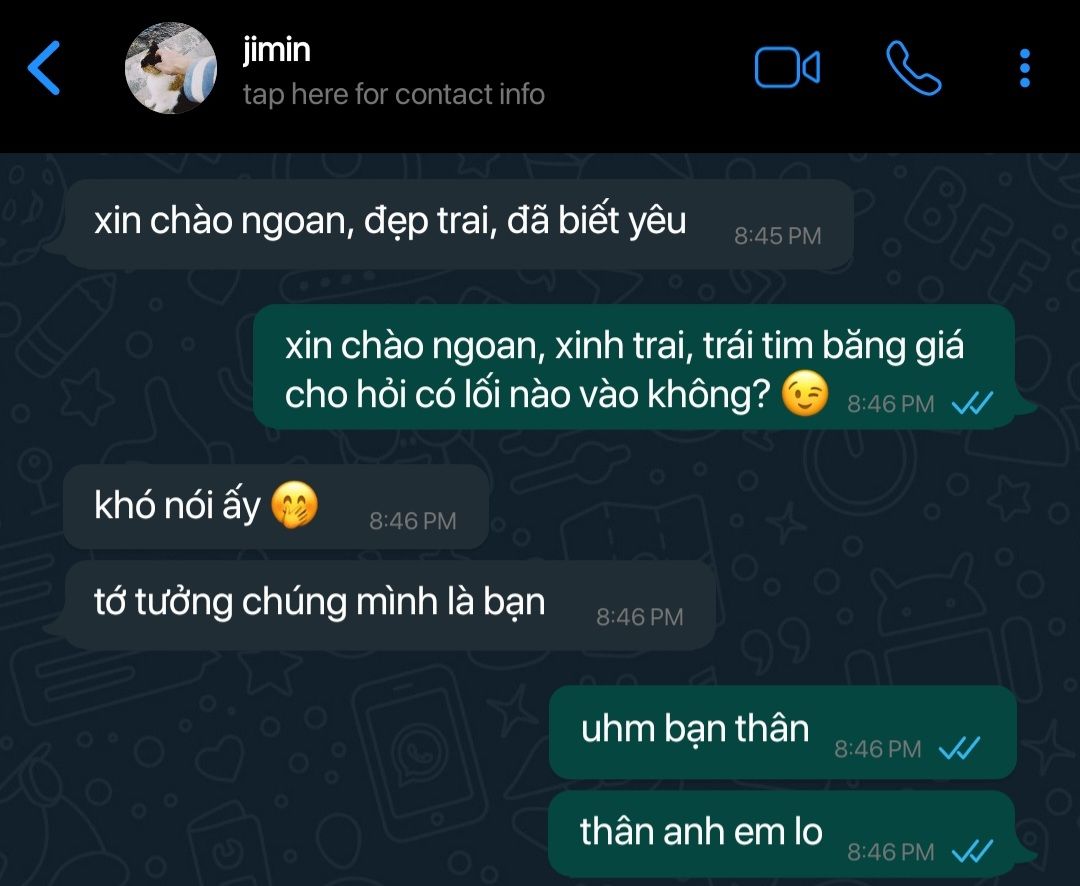Click the 8:45 PM timestamp
Screen dimensions: 1080x886
(778, 236)
